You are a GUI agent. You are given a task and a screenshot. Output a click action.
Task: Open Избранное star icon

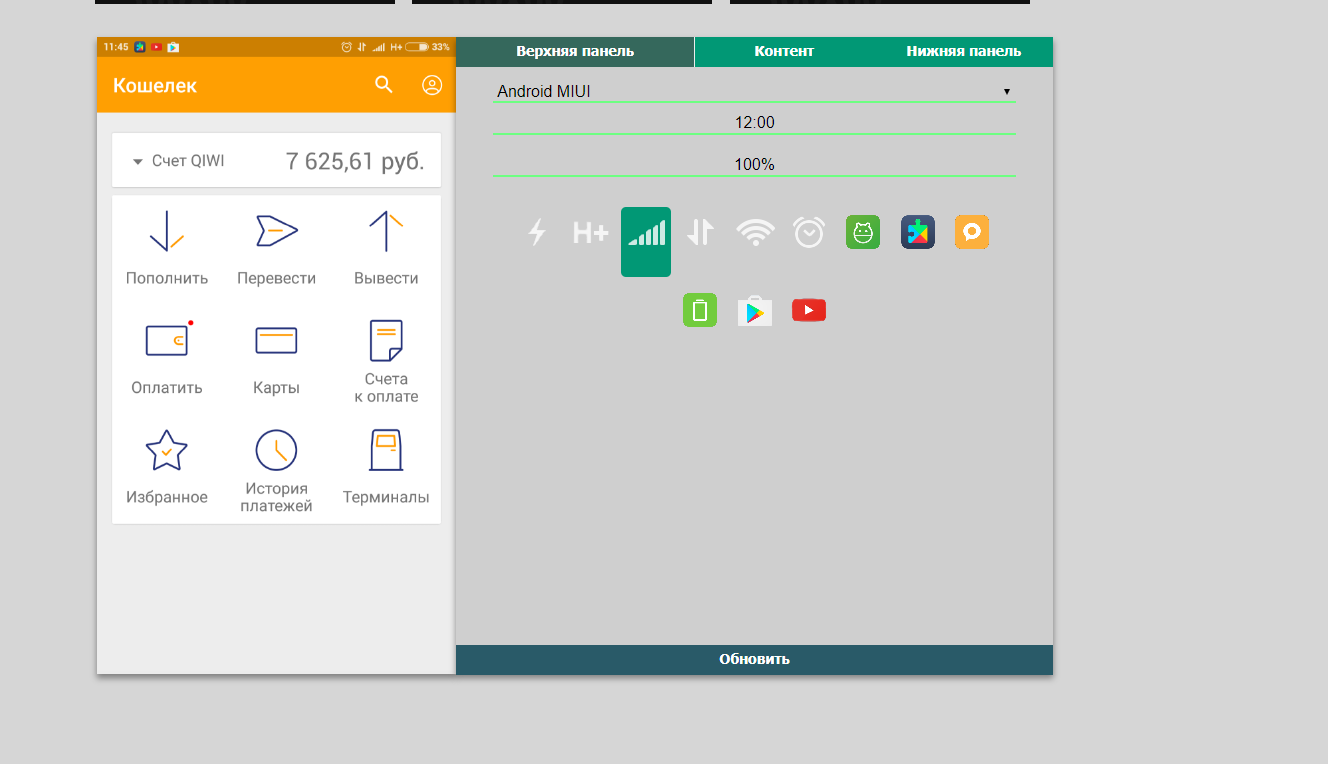[x=167, y=450]
